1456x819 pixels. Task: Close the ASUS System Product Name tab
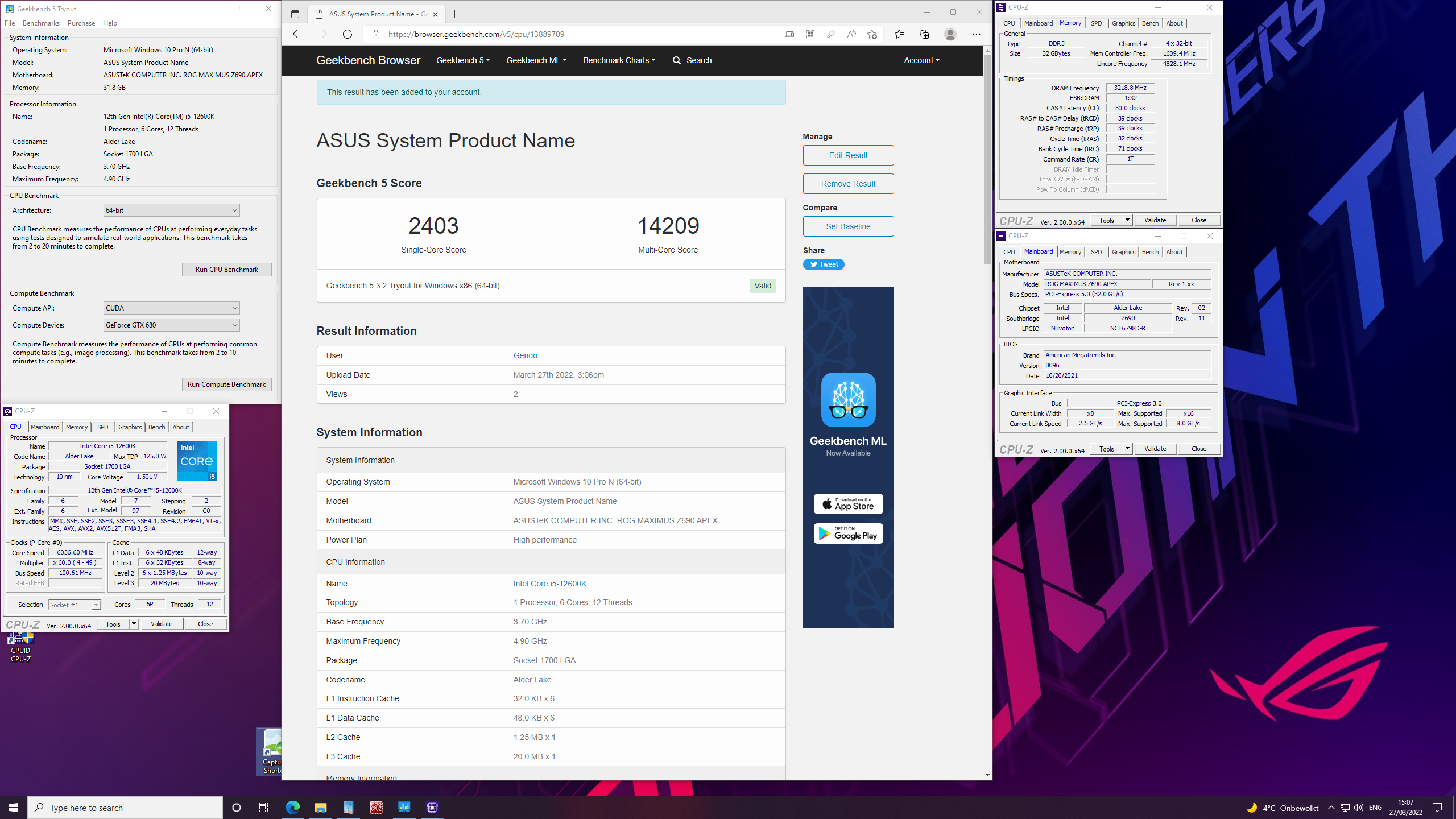coord(435,14)
